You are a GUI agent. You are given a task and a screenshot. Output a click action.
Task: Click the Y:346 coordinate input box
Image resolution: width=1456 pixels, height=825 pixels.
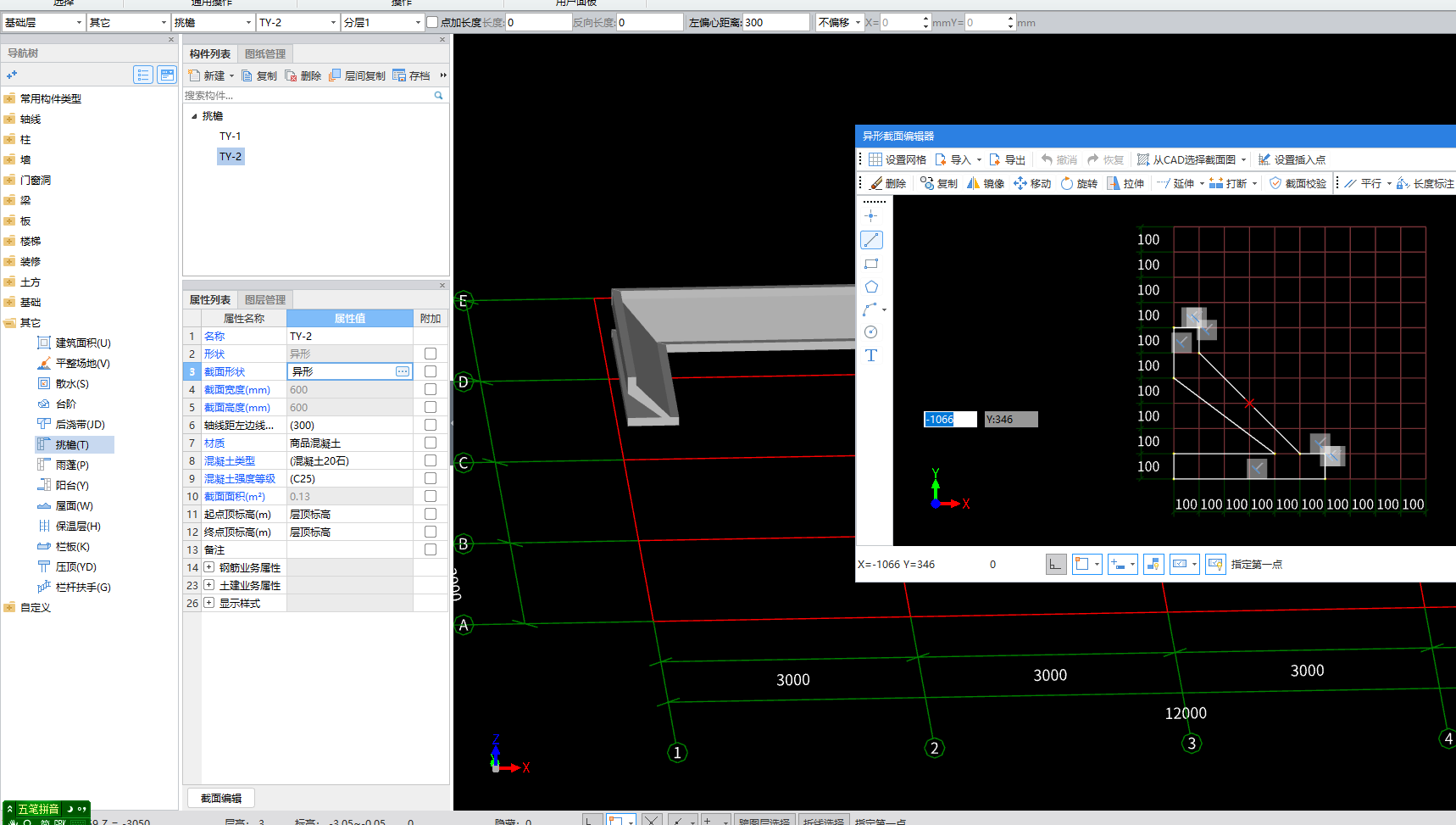click(1011, 419)
